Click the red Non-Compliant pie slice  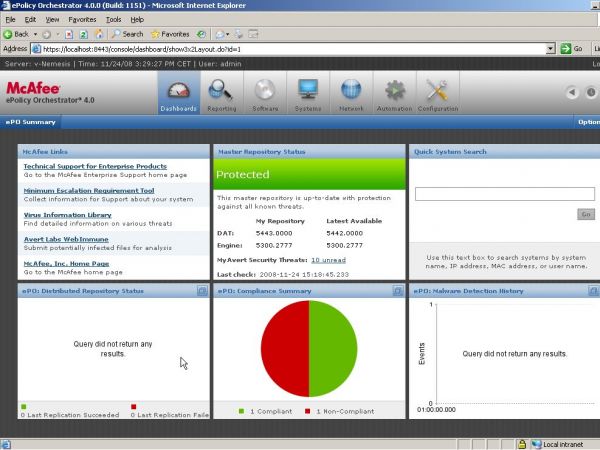click(285, 349)
